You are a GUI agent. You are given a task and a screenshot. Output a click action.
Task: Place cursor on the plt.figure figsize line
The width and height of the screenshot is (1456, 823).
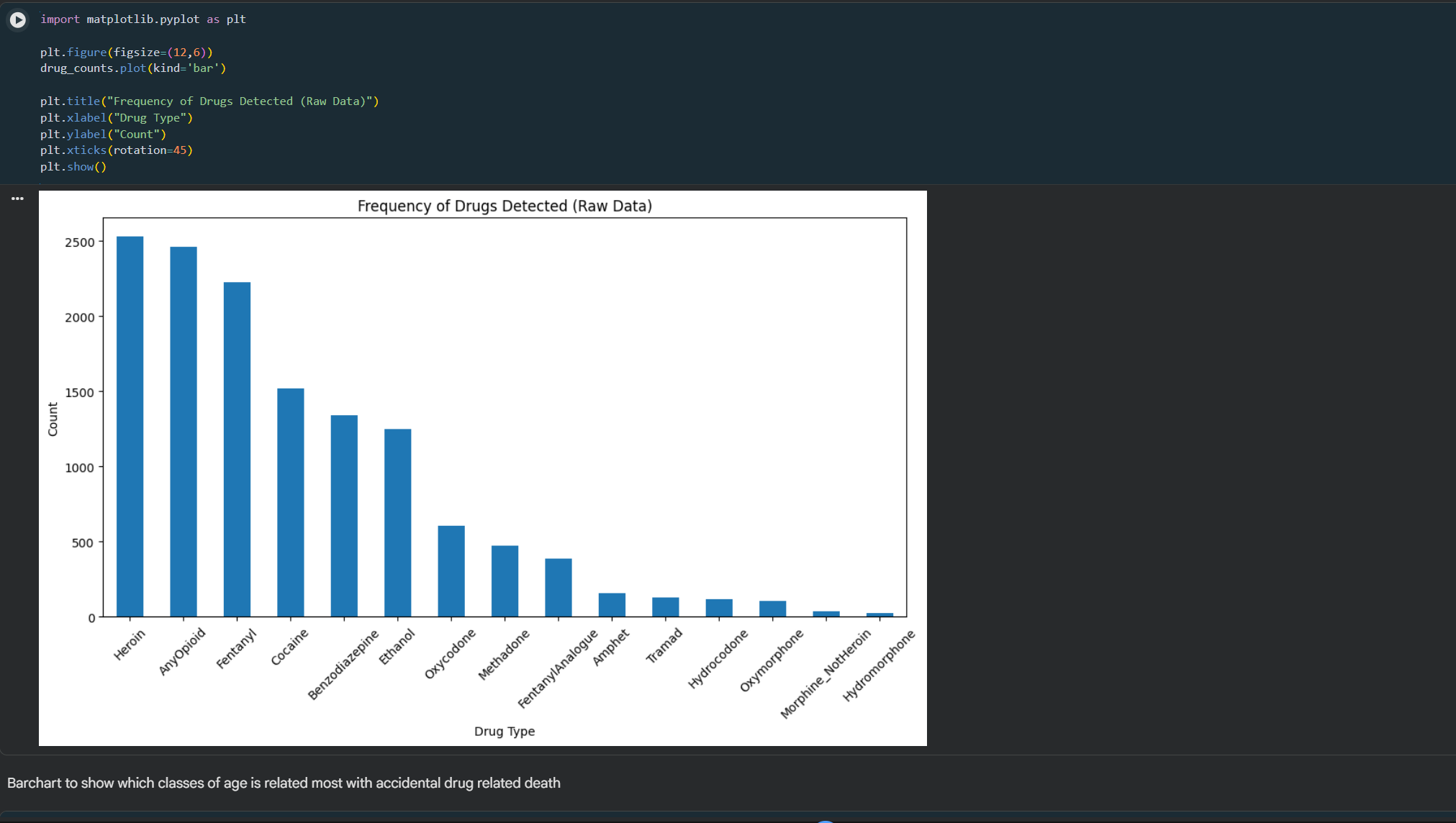pos(127,53)
